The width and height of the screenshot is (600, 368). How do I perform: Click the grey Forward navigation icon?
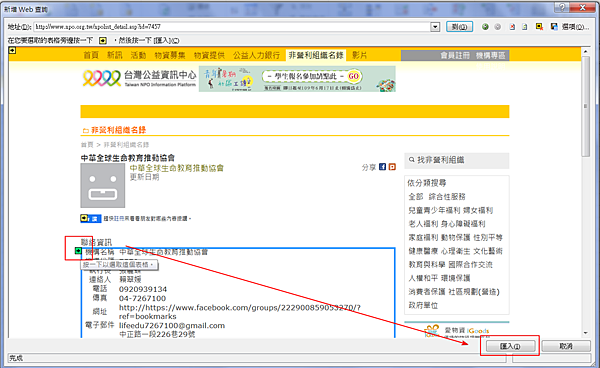[497, 27]
